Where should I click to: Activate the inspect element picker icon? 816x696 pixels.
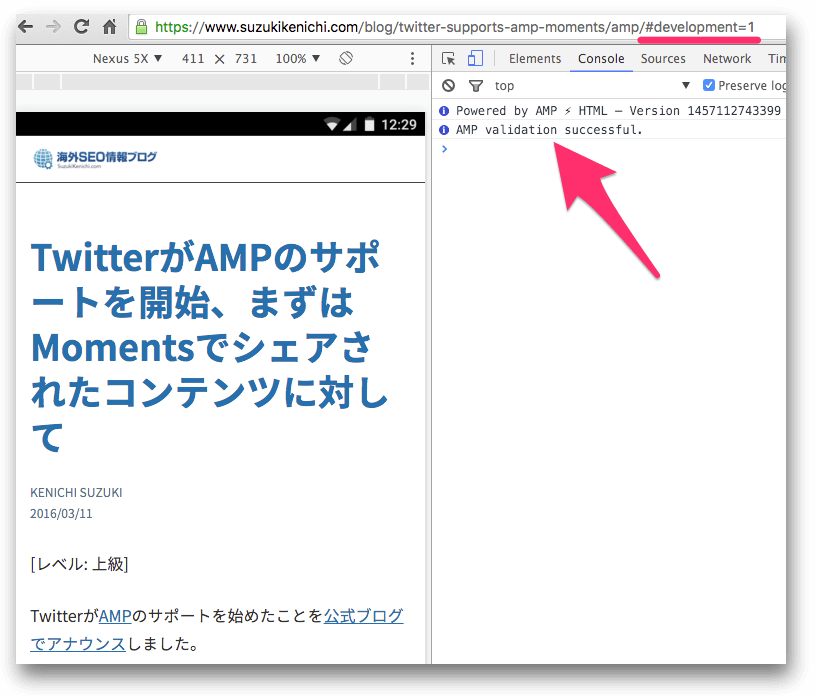click(448, 58)
